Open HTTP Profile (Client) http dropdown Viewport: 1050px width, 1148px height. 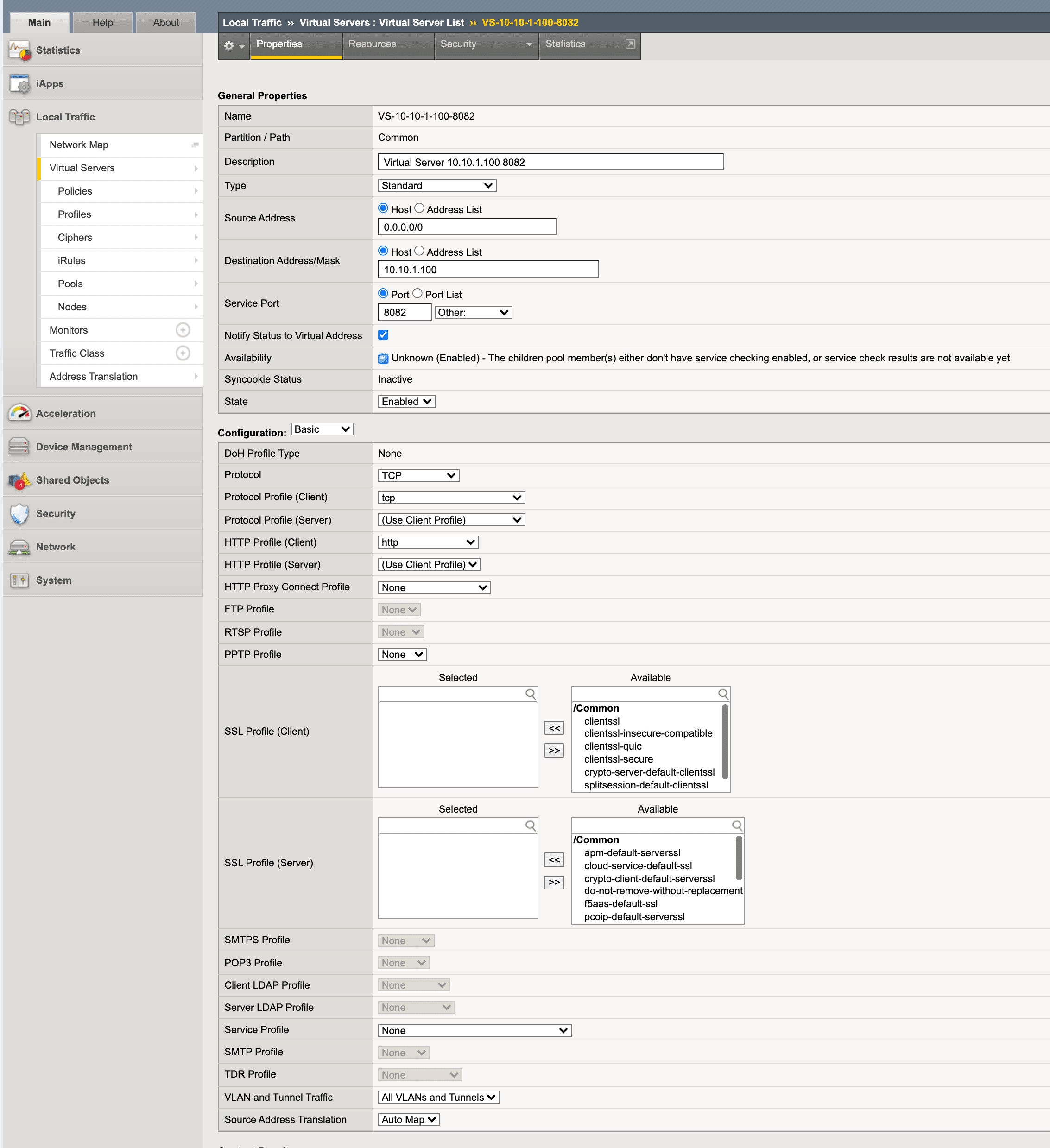coord(428,542)
